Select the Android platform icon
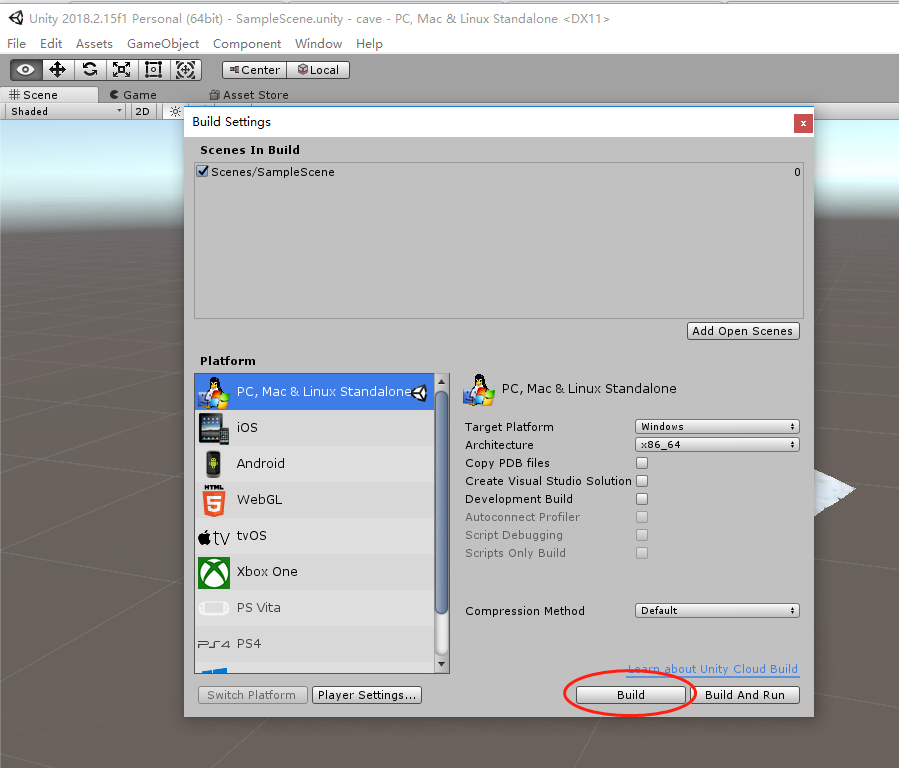 [213, 464]
